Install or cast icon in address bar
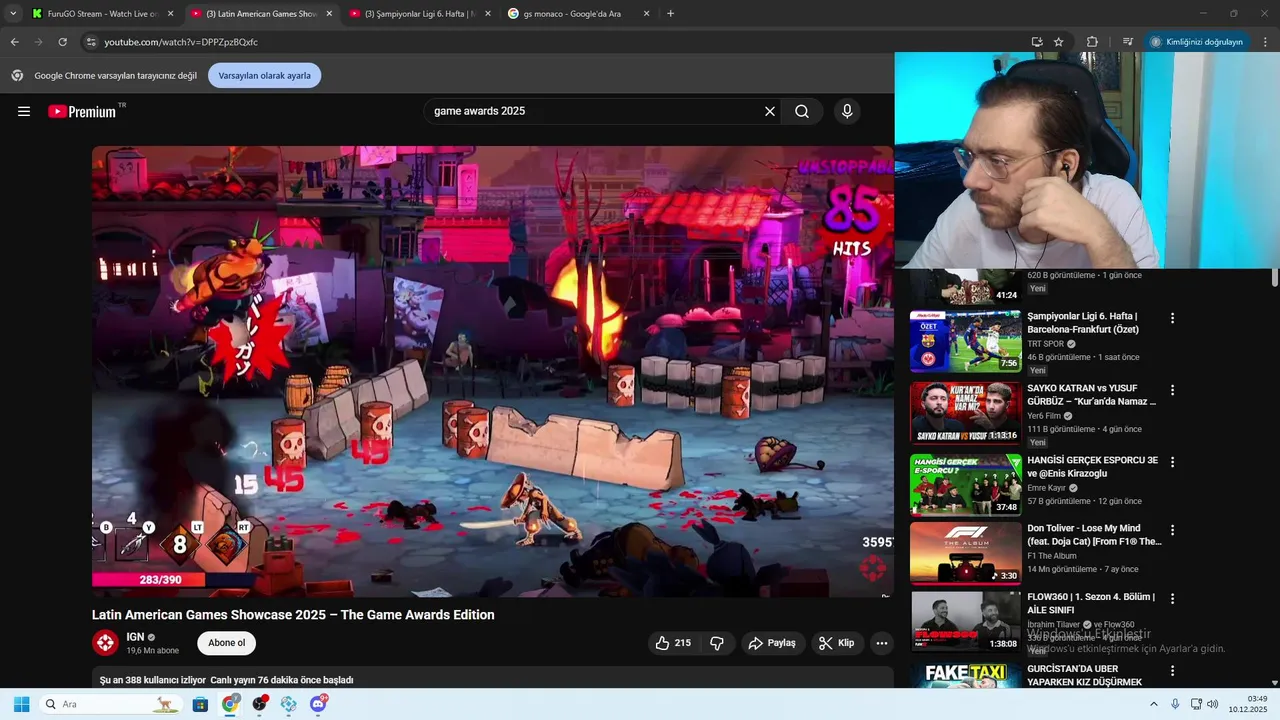Screen dimensions: 1280x720 tap(1037, 42)
